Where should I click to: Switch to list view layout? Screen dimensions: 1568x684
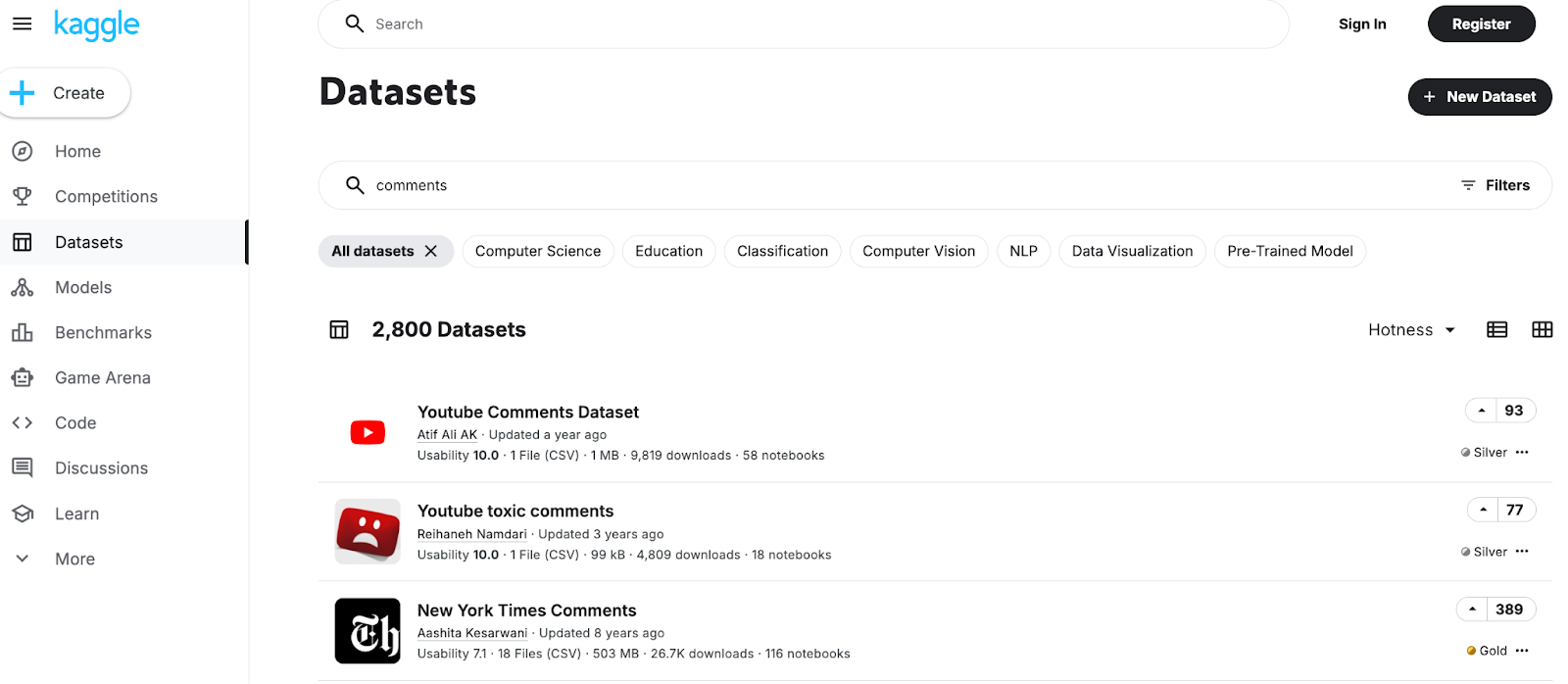tap(1497, 330)
